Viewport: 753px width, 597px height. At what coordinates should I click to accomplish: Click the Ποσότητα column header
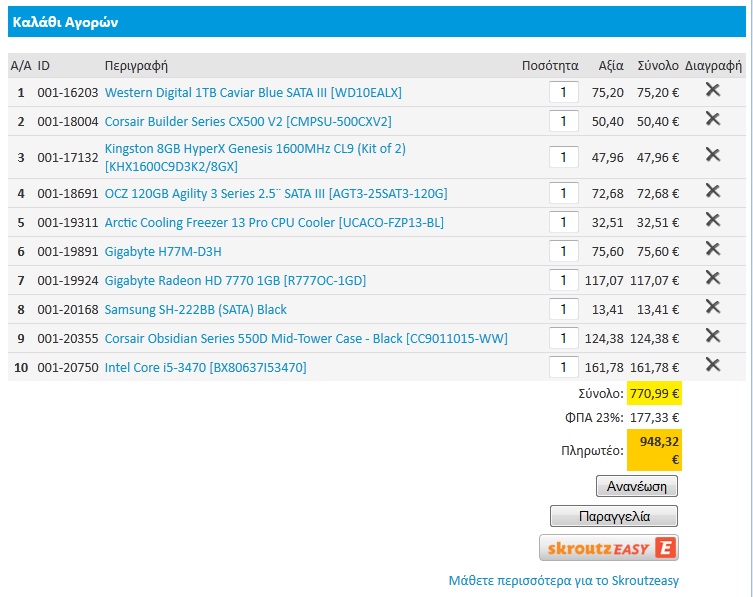(x=550, y=65)
